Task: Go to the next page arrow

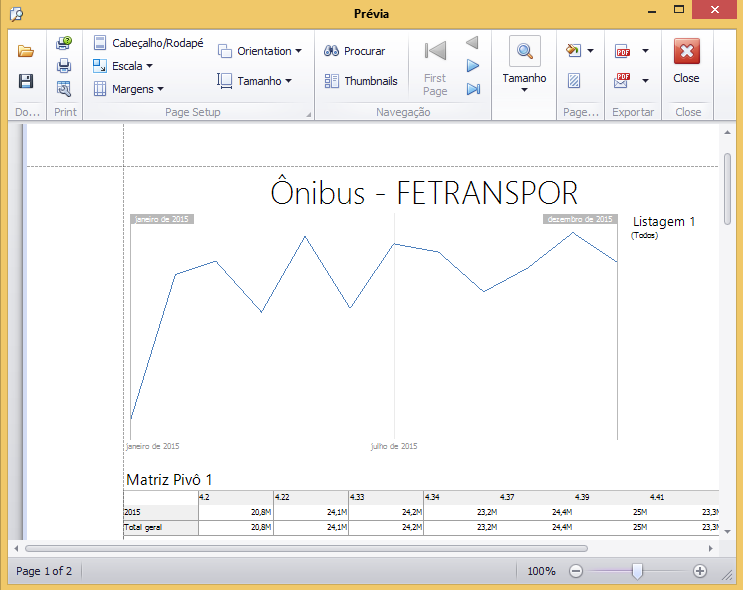Action: click(x=472, y=65)
